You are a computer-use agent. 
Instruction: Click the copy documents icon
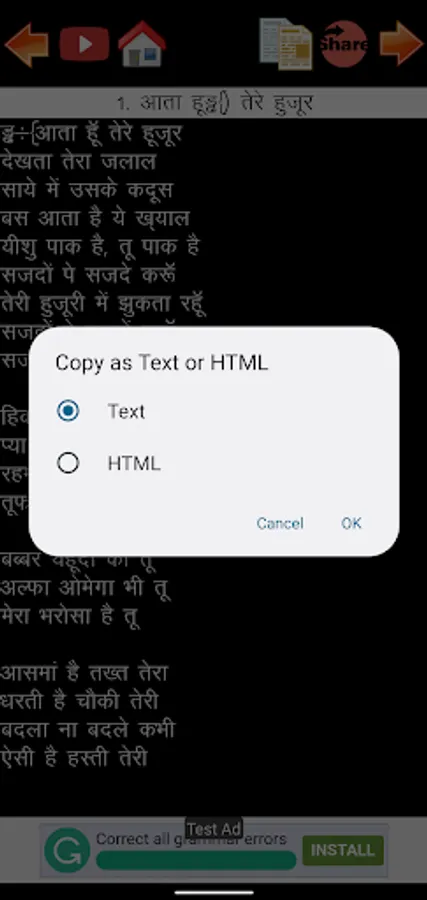click(286, 44)
